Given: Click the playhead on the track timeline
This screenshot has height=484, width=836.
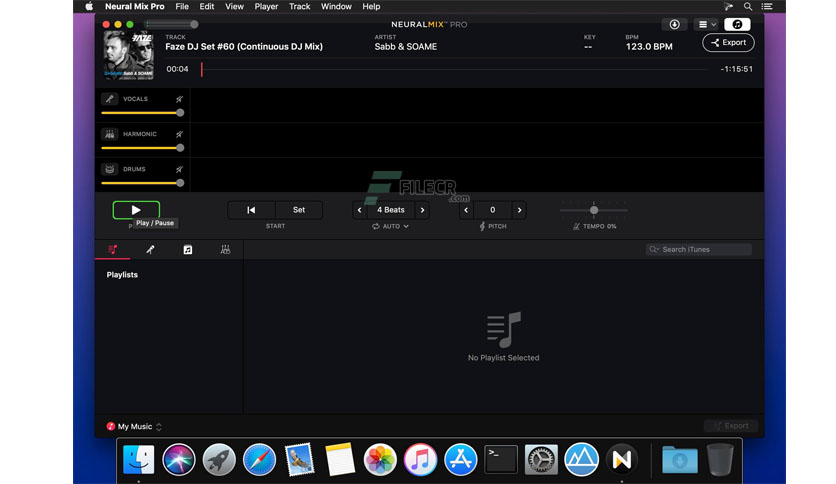Looking at the screenshot, I should click(x=202, y=69).
